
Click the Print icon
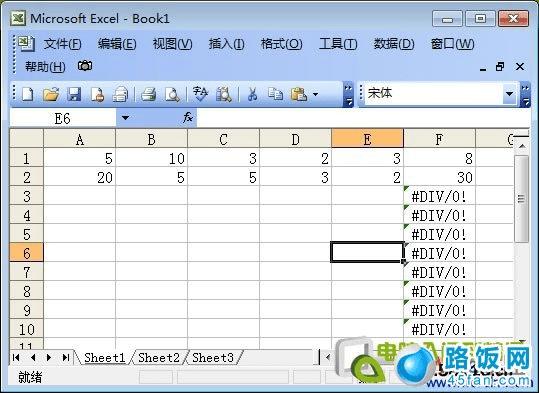(149, 94)
